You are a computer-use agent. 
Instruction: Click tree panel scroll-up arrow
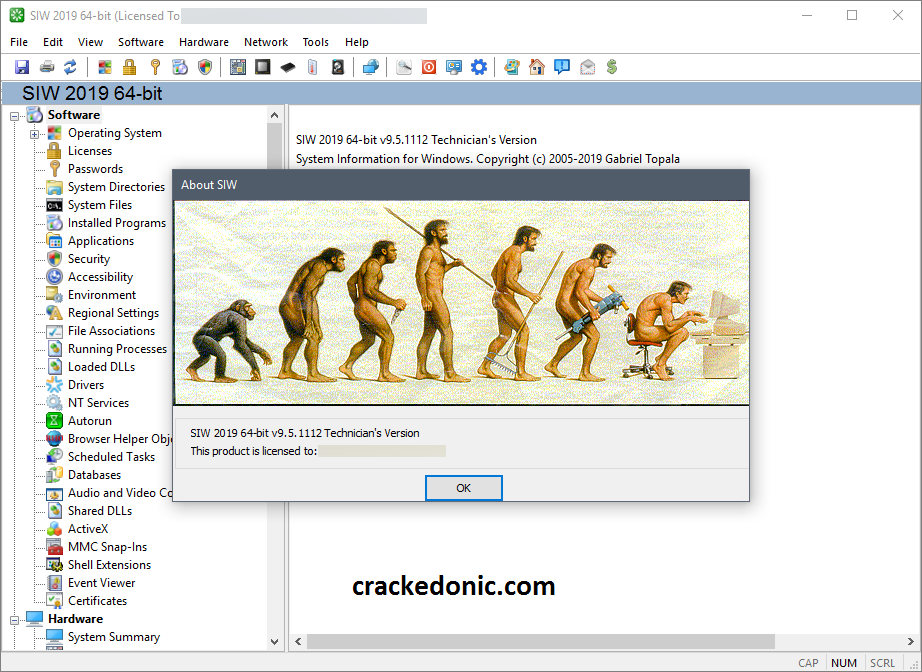(x=275, y=115)
